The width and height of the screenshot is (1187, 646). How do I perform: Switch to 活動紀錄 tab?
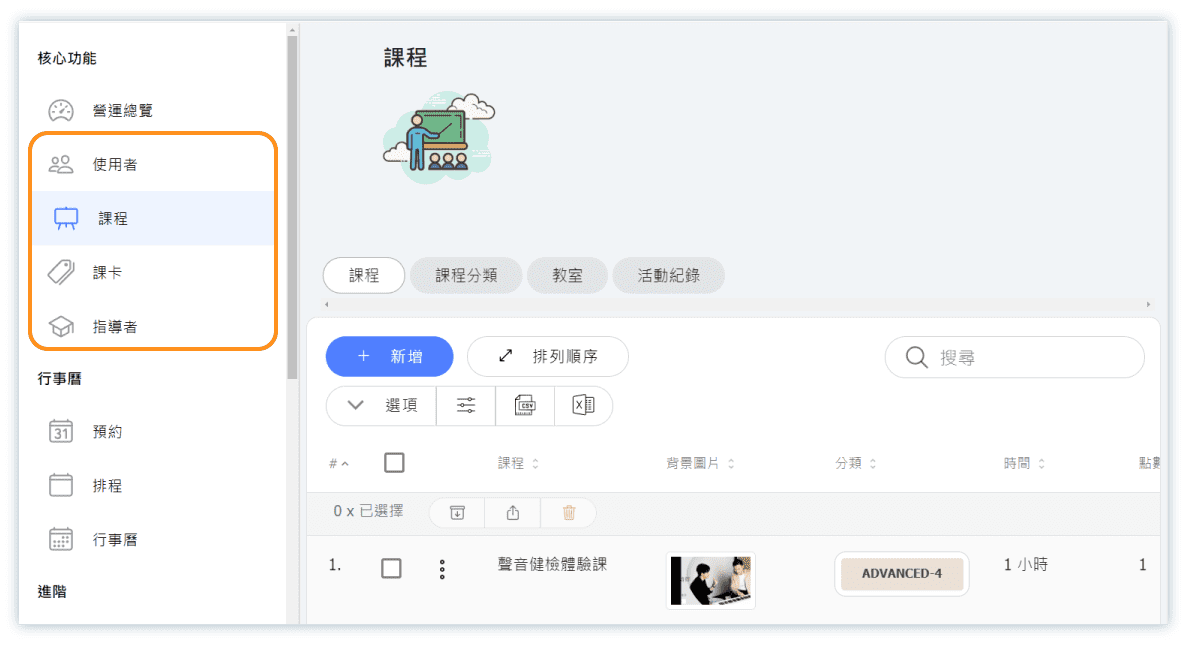[x=668, y=276]
